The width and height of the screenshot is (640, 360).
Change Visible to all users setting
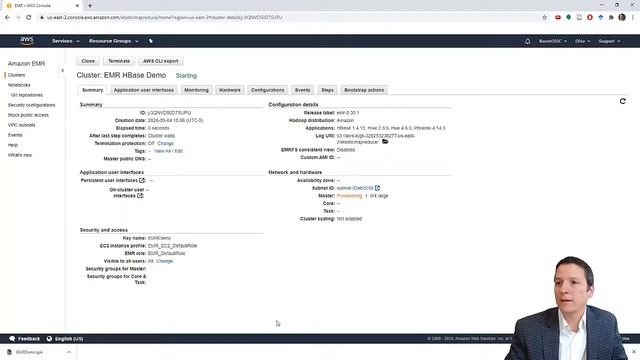tap(164, 261)
